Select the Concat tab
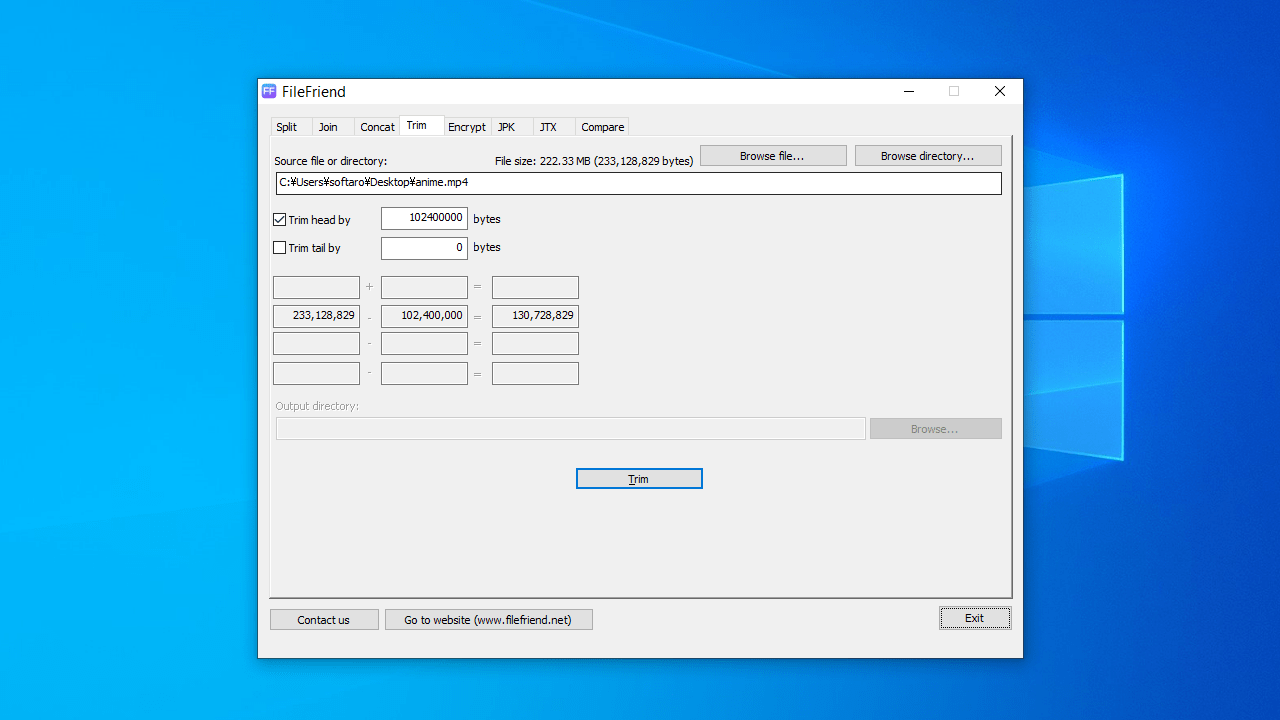This screenshot has width=1280, height=720. pyautogui.click(x=377, y=127)
